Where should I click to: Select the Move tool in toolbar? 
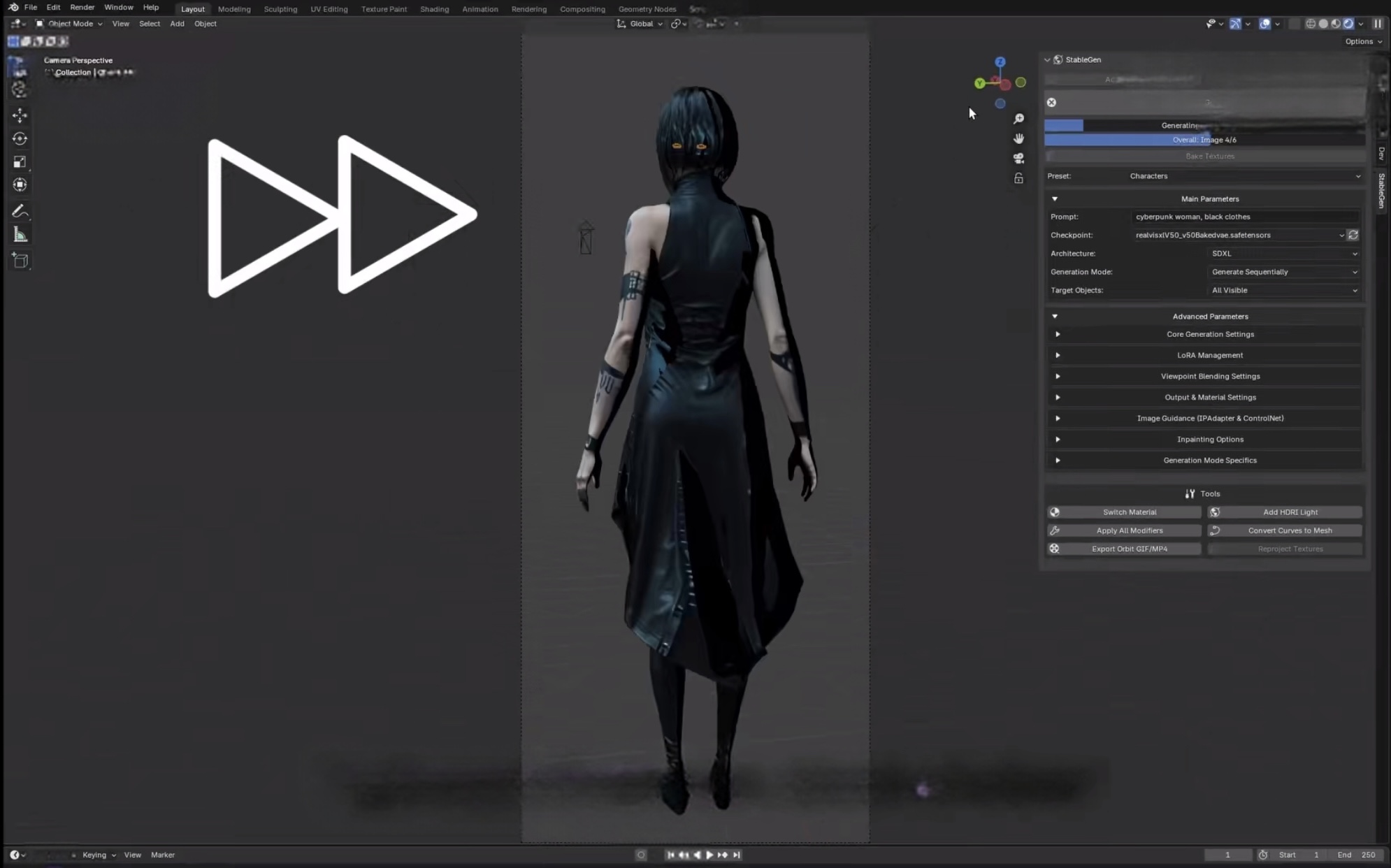[x=20, y=115]
